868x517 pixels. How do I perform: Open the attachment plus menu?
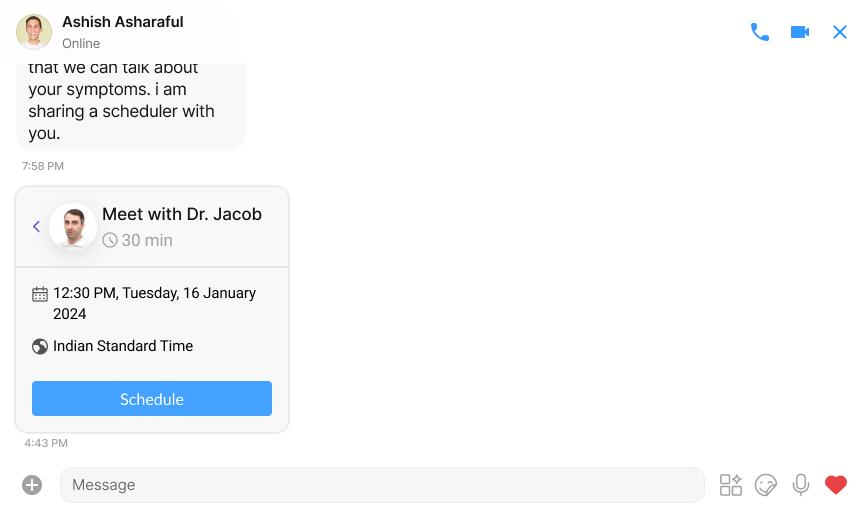pyautogui.click(x=32, y=485)
